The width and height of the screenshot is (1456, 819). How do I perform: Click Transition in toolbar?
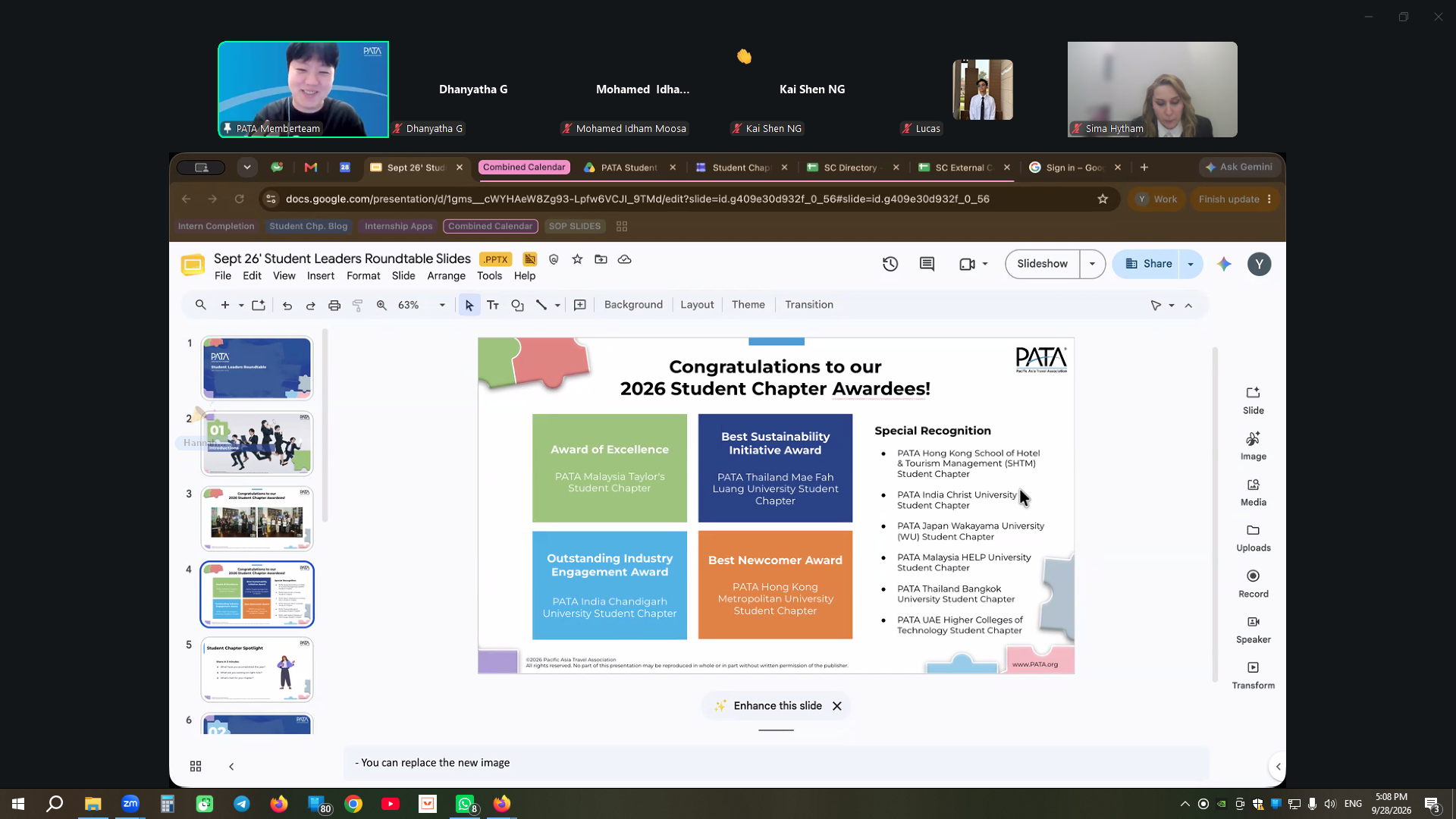tap(808, 305)
